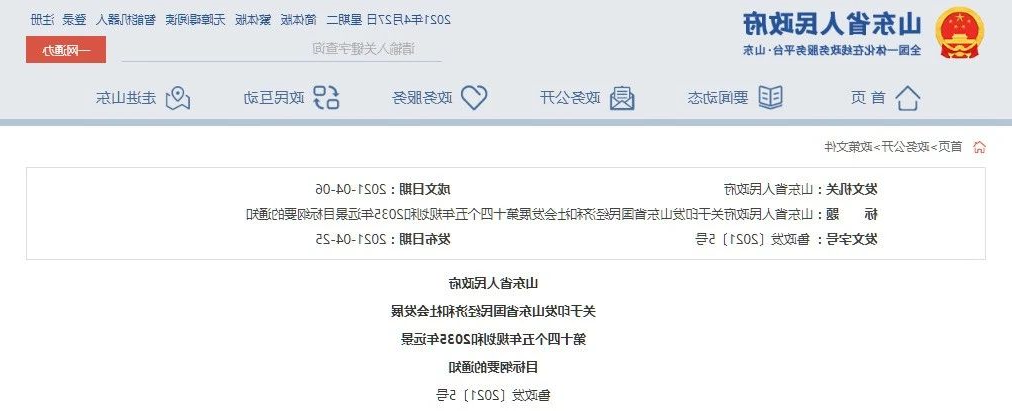Open 政策文件 in the breadcrumb trail
1012x411 pixels.
click(848, 147)
